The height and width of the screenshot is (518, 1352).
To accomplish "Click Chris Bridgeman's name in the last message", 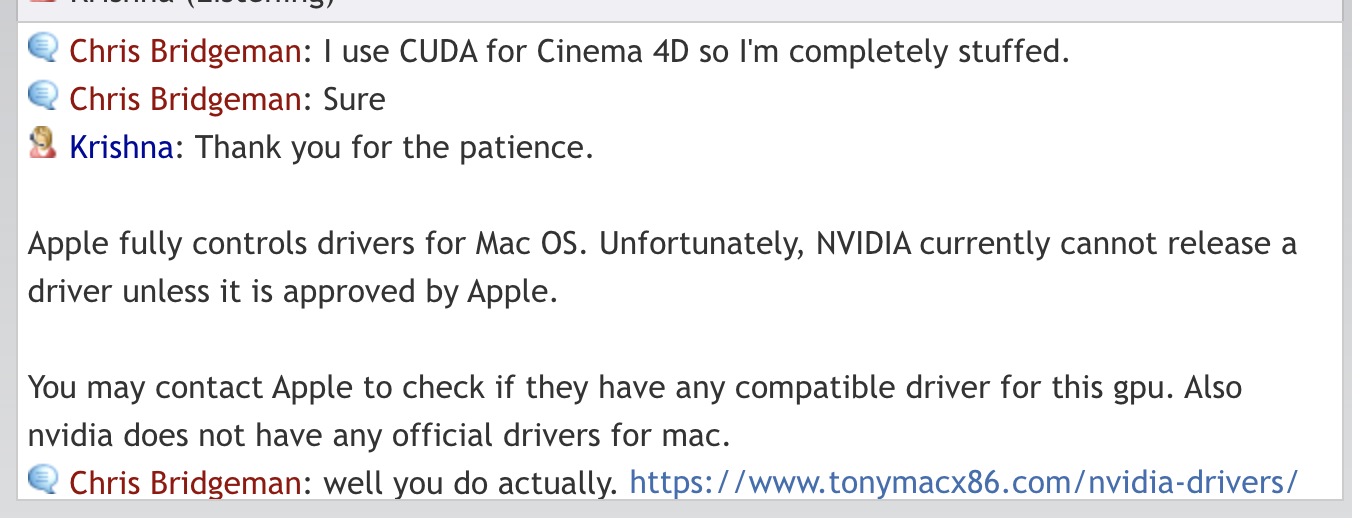I will [x=185, y=483].
